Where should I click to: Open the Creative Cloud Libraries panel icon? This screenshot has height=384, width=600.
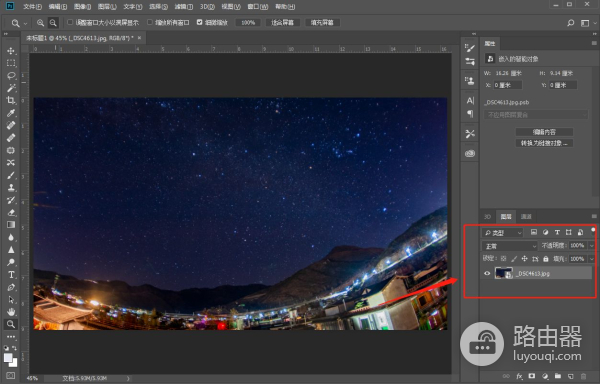pos(470,153)
